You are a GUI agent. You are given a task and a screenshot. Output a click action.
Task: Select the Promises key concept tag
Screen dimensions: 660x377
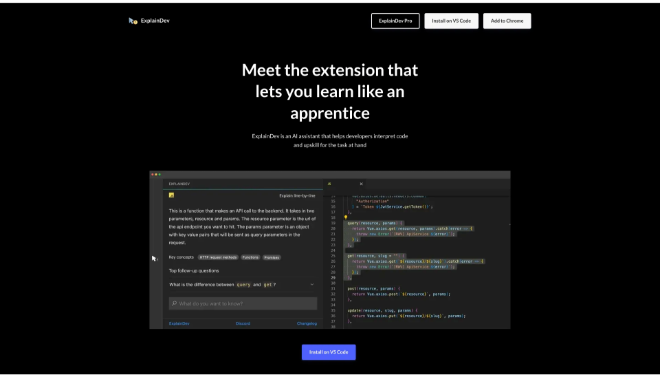(271, 257)
